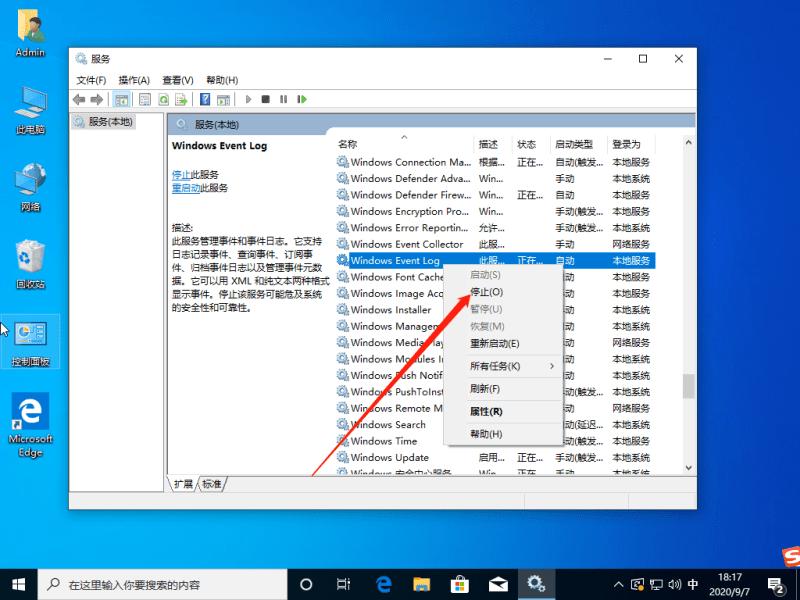Open the volume icon in system tray
800x600 pixels.
(x=674, y=584)
